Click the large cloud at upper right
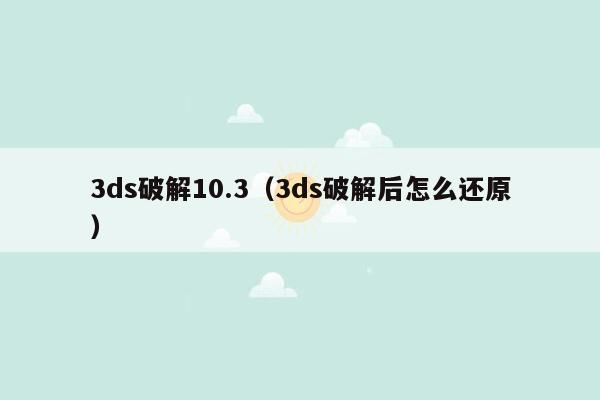Image resolution: width=600 pixels, height=400 pixels. point(364,135)
